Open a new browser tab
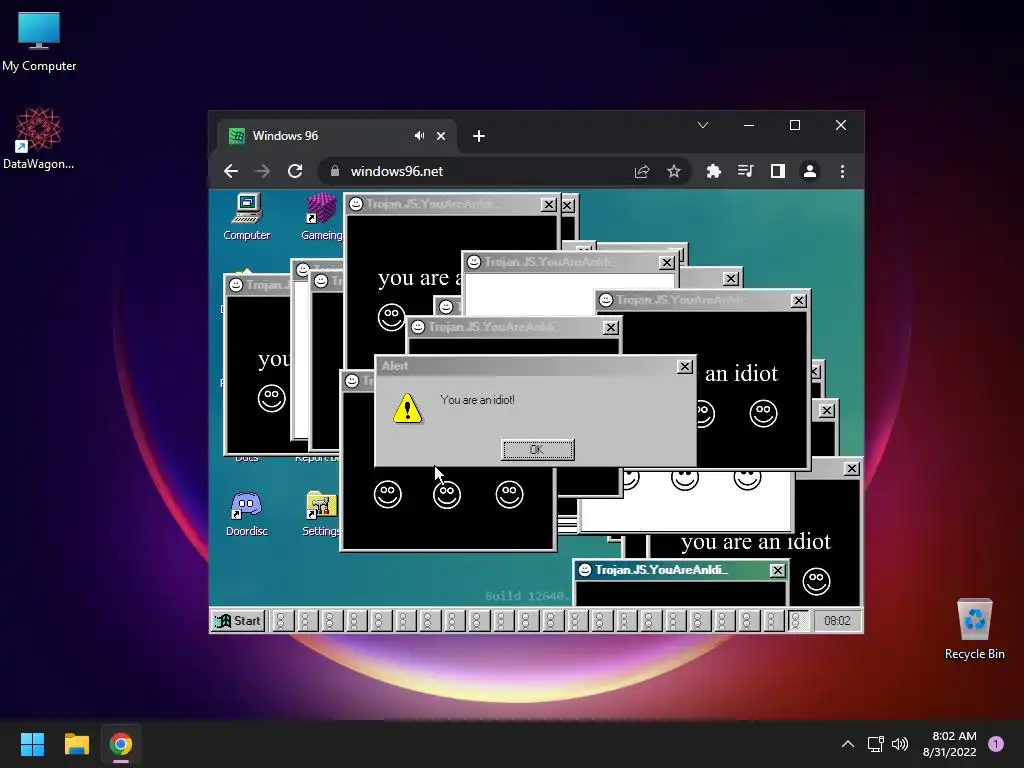The width and height of the screenshot is (1024, 768). click(479, 136)
